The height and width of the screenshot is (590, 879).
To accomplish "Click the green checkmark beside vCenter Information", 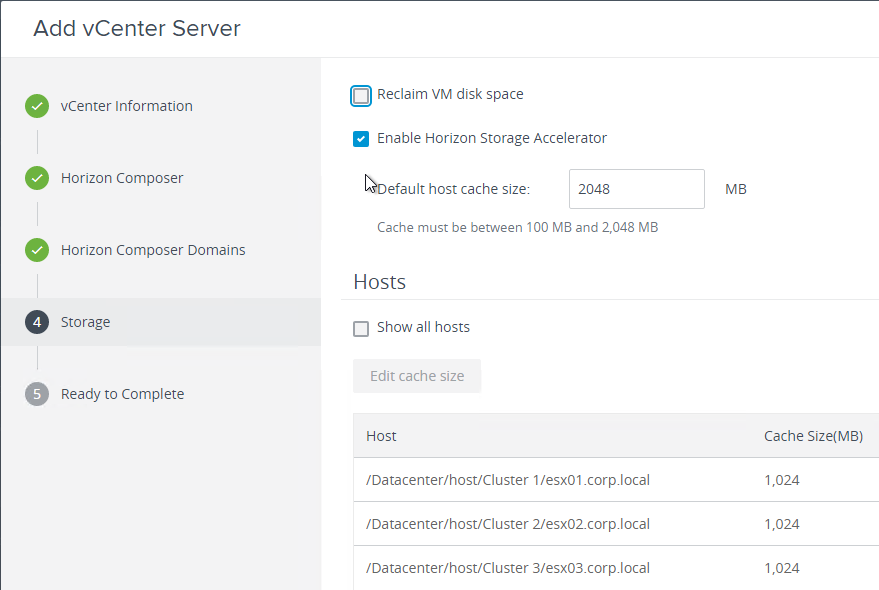I will pyautogui.click(x=37, y=106).
